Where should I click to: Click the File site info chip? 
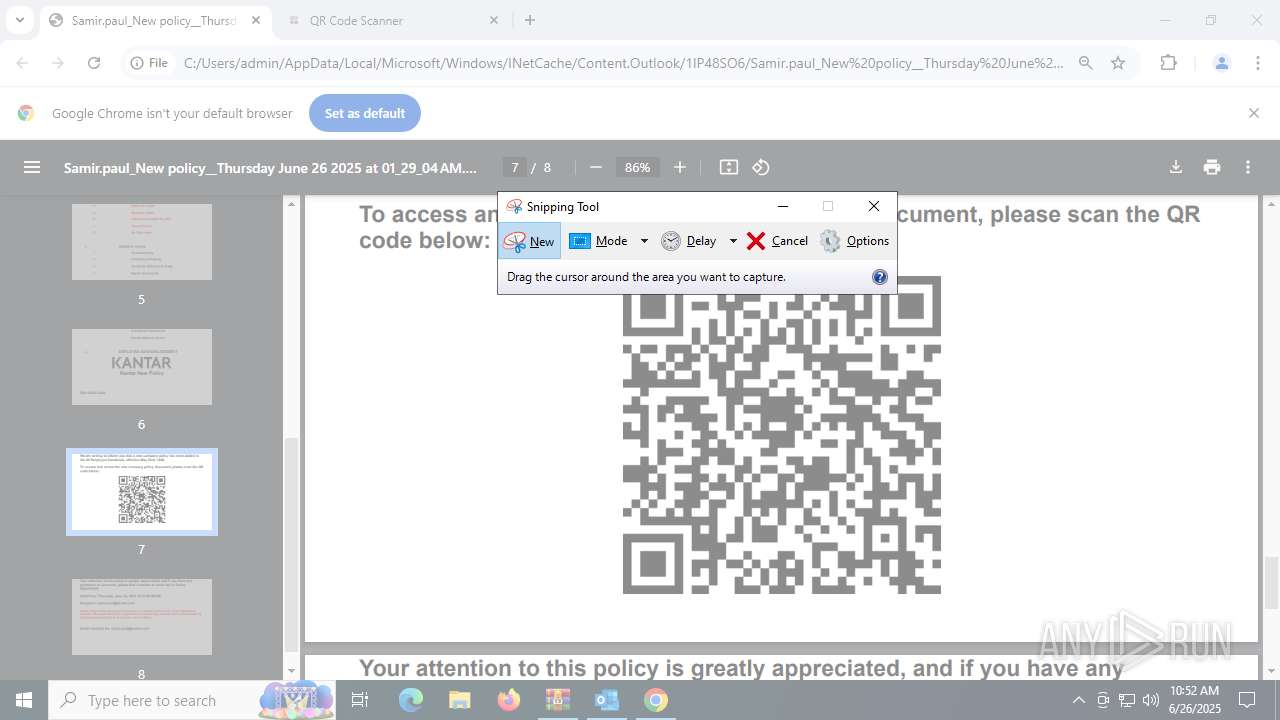click(x=149, y=63)
